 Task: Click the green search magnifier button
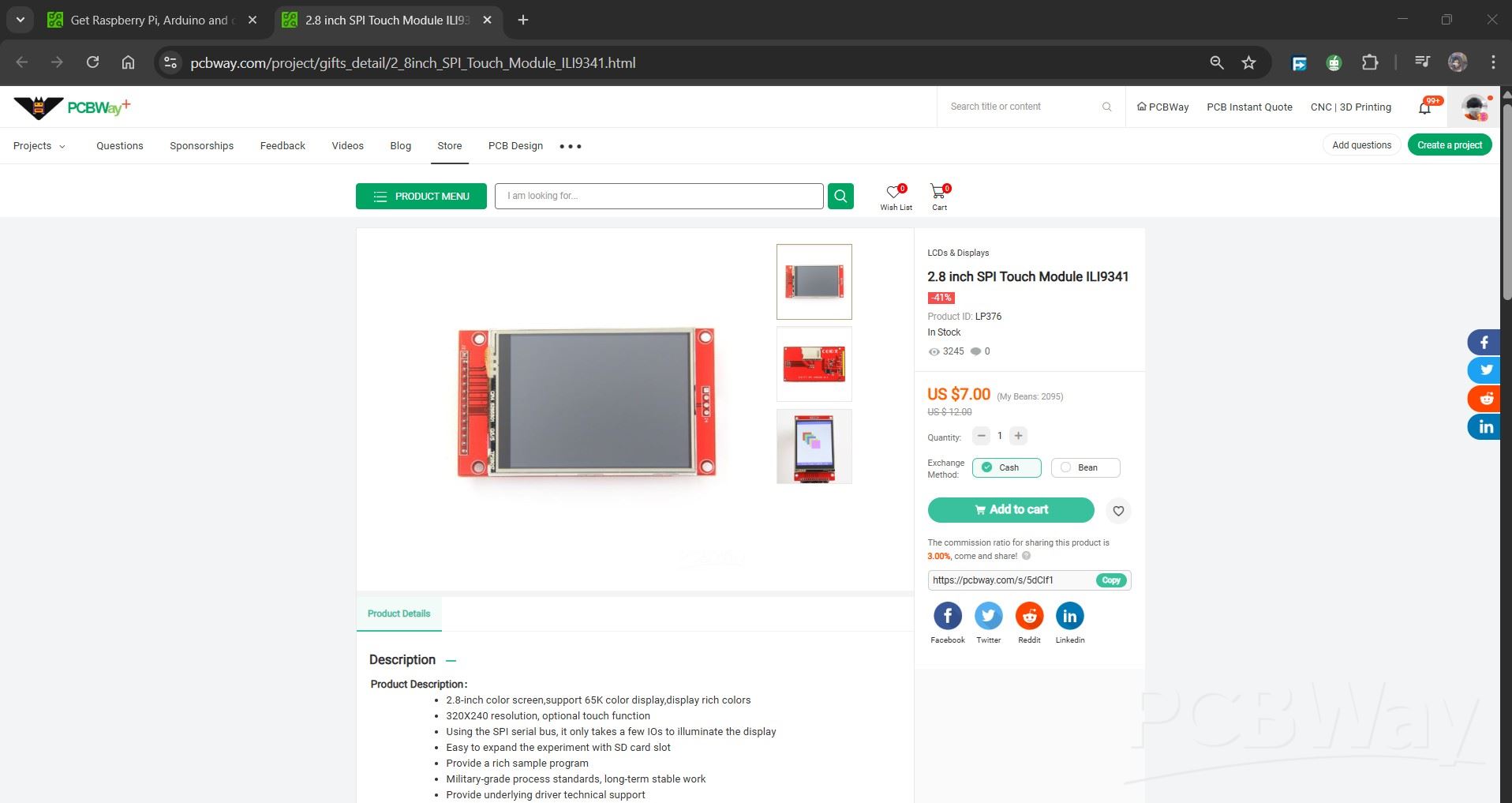point(840,196)
